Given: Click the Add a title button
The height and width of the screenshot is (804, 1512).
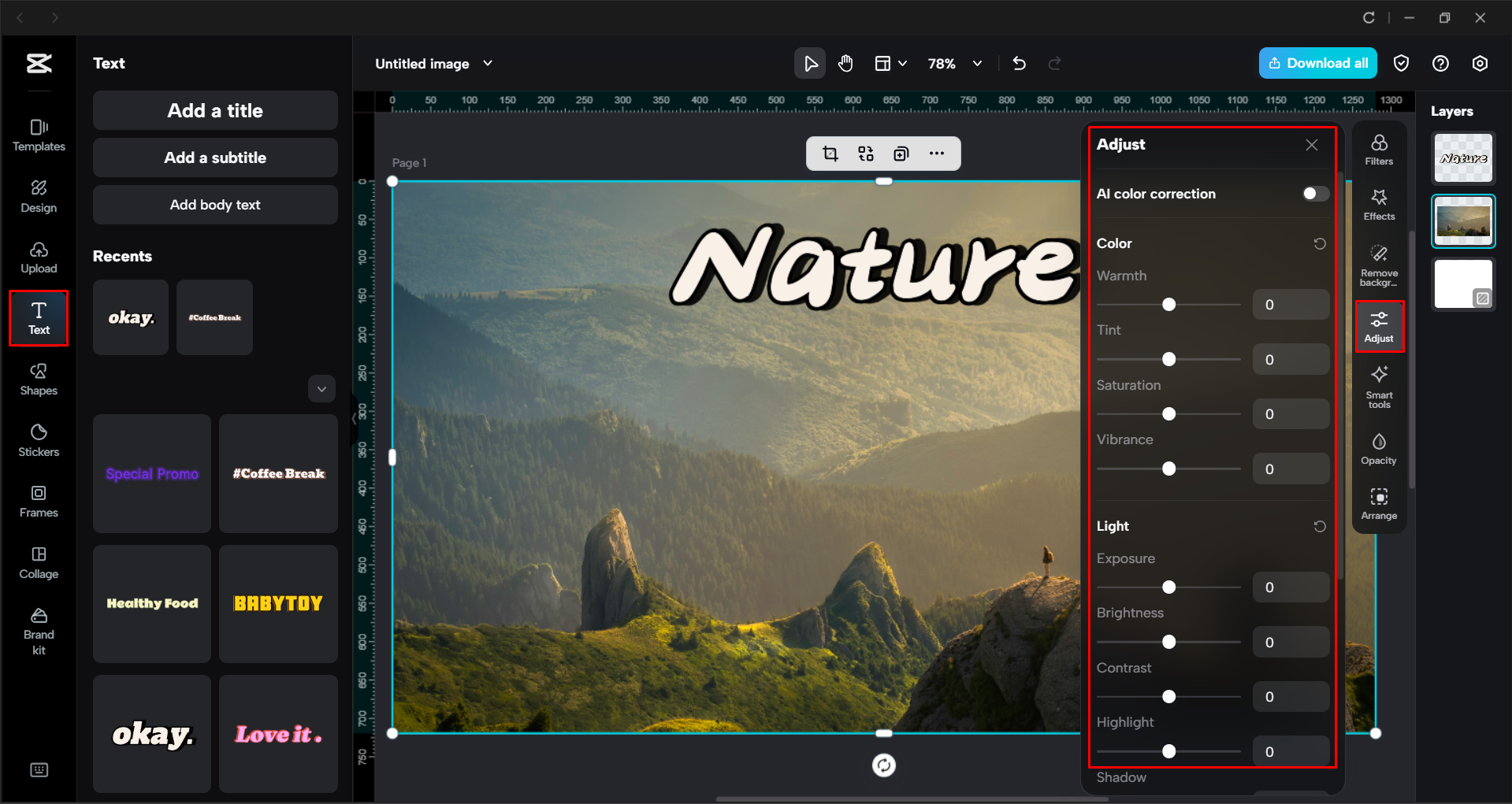Looking at the screenshot, I should (214, 110).
